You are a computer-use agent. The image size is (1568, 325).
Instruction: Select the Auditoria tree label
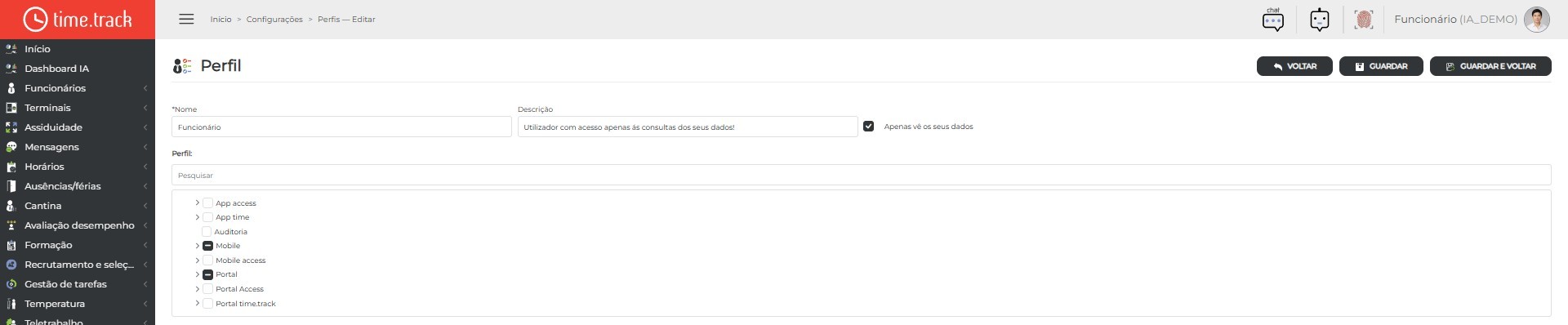[230, 232]
